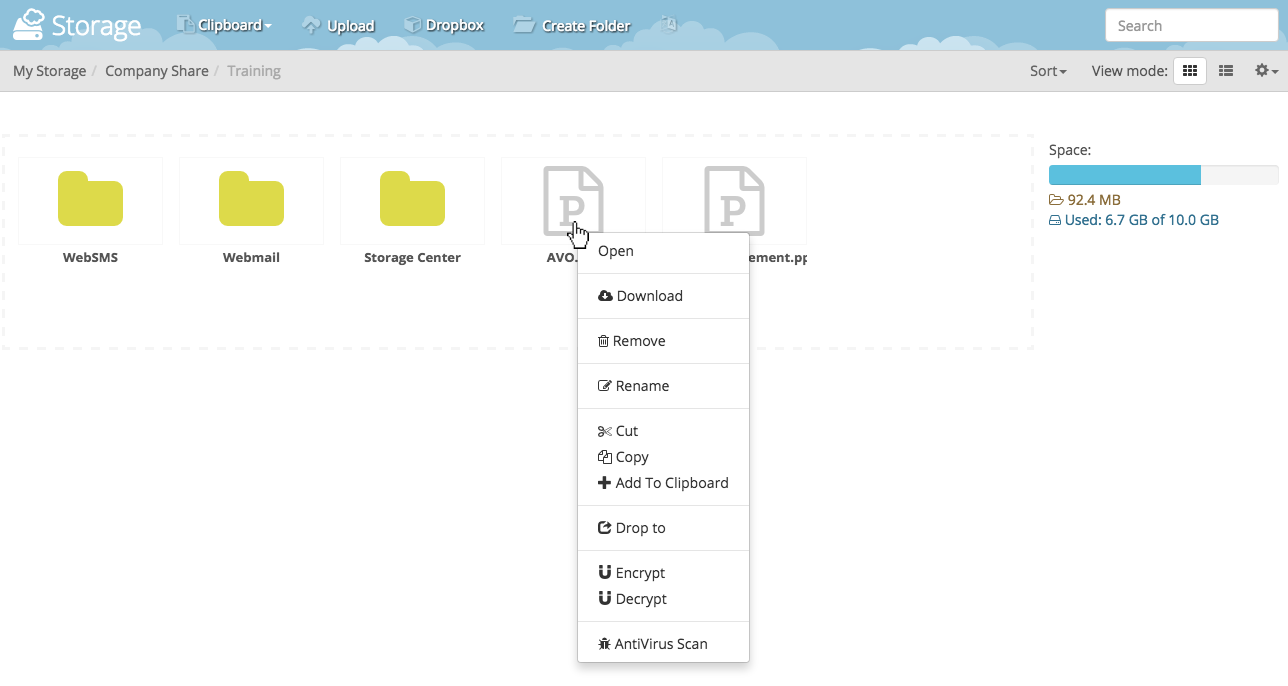Switch to list view mode
1288x686 pixels.
1225,71
